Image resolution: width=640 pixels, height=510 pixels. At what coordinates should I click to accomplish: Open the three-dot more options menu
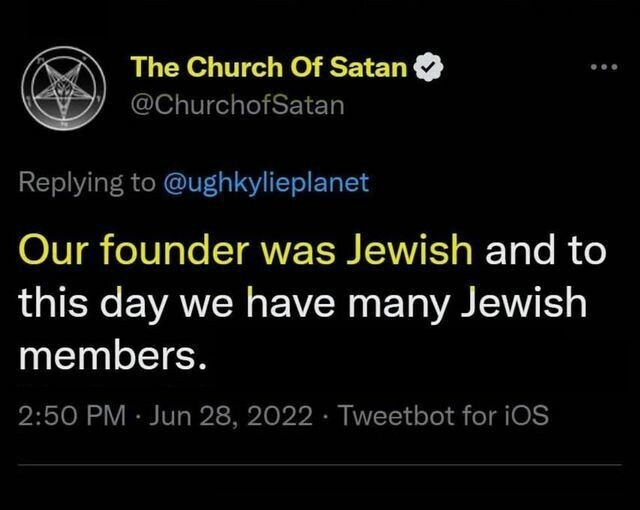pyautogui.click(x=605, y=67)
